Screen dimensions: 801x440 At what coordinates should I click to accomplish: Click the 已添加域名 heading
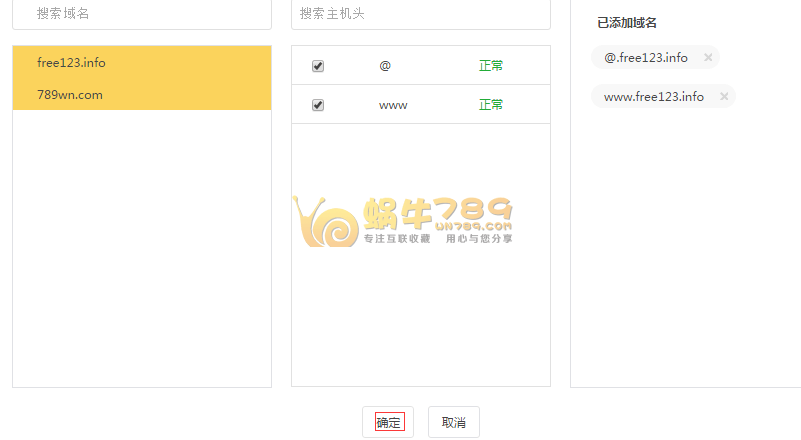click(x=626, y=23)
